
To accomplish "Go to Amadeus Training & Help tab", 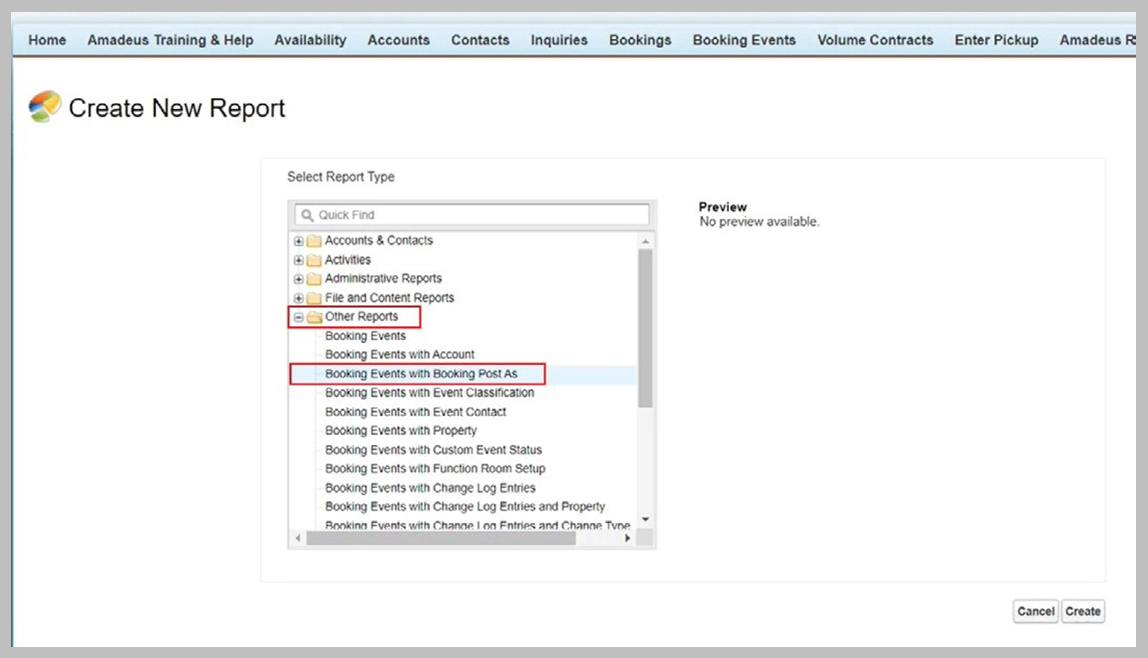I will click(x=171, y=40).
